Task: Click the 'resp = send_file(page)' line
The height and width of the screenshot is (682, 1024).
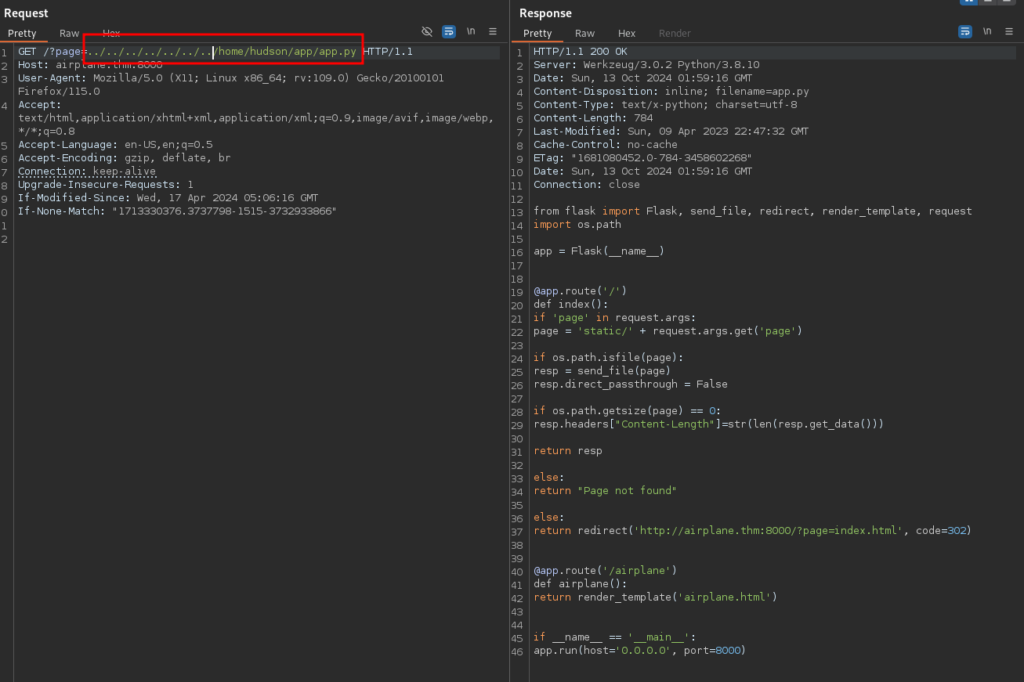Action: click(x=602, y=371)
